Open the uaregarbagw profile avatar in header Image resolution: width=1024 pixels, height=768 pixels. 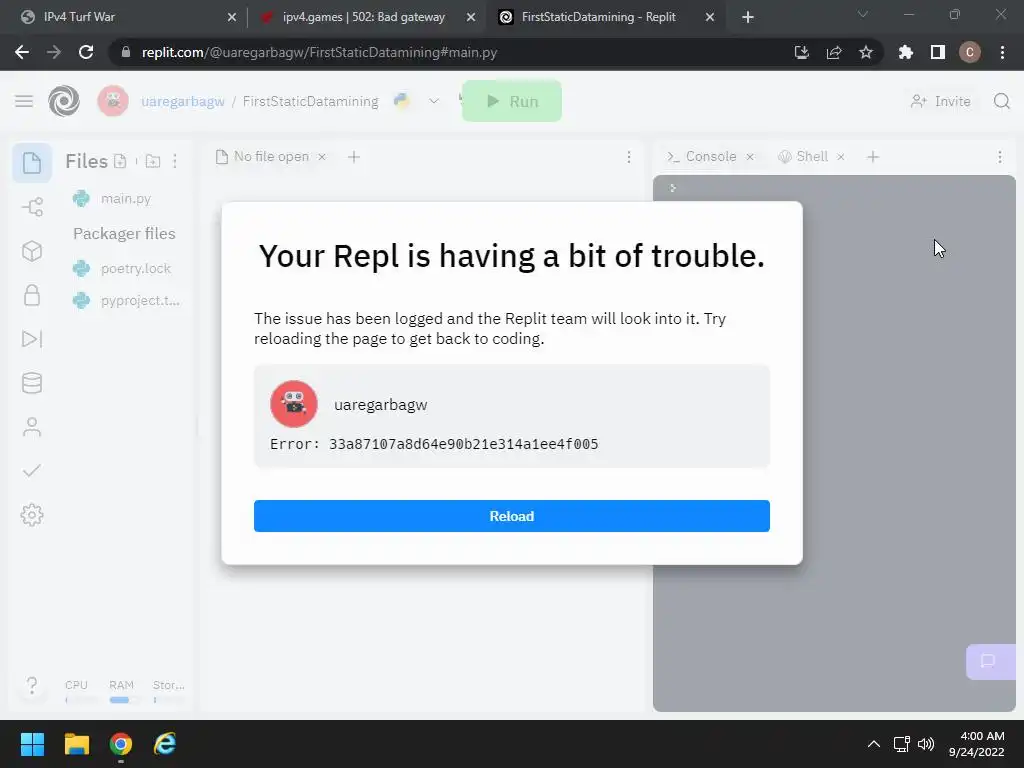113,101
